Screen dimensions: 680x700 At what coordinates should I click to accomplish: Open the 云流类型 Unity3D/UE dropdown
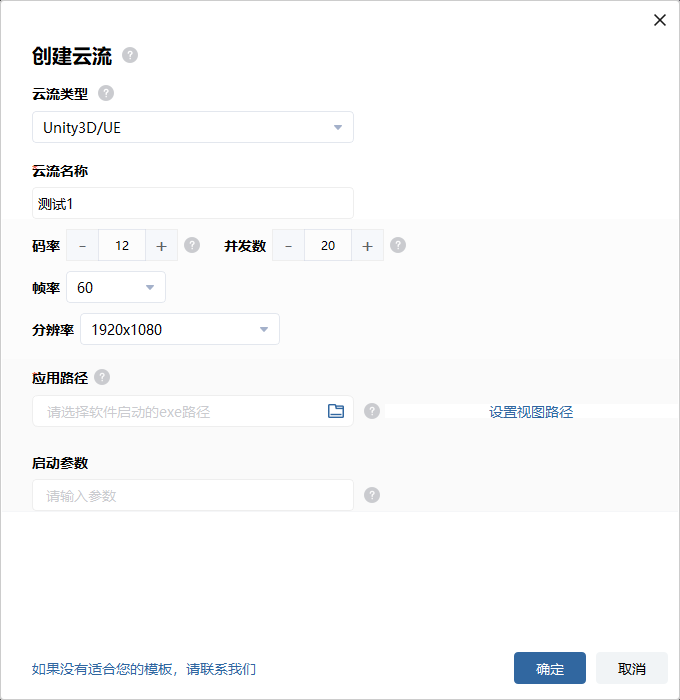(x=192, y=127)
